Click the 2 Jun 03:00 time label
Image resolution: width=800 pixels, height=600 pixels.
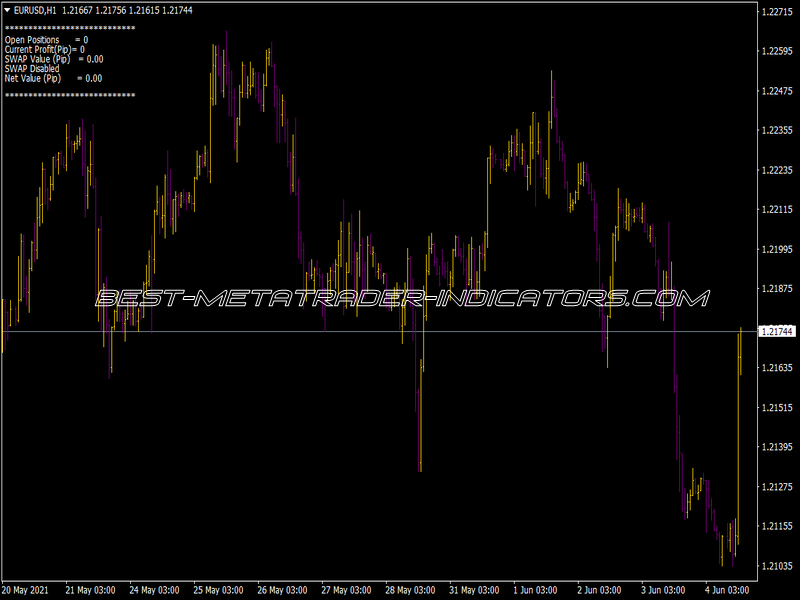(599, 590)
